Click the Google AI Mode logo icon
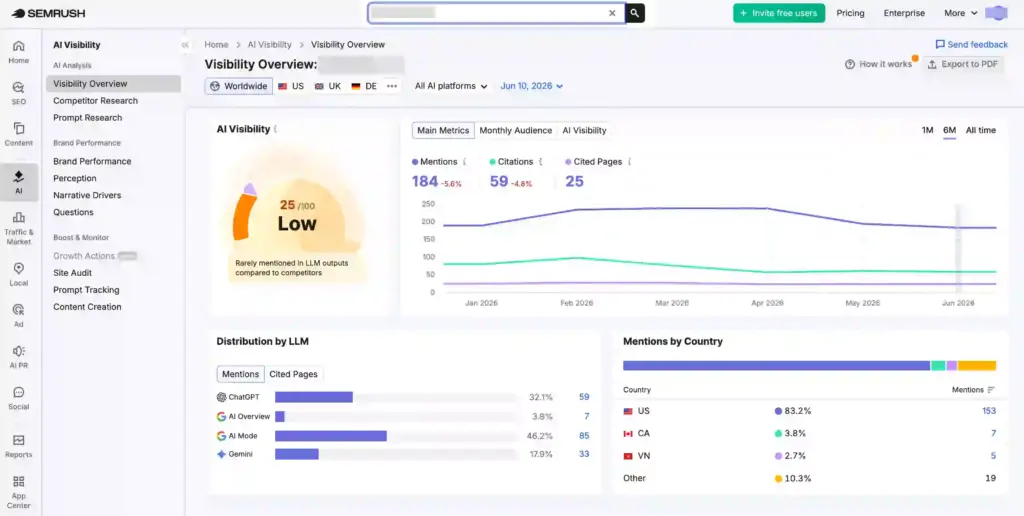The width and height of the screenshot is (1024, 516). [221, 436]
